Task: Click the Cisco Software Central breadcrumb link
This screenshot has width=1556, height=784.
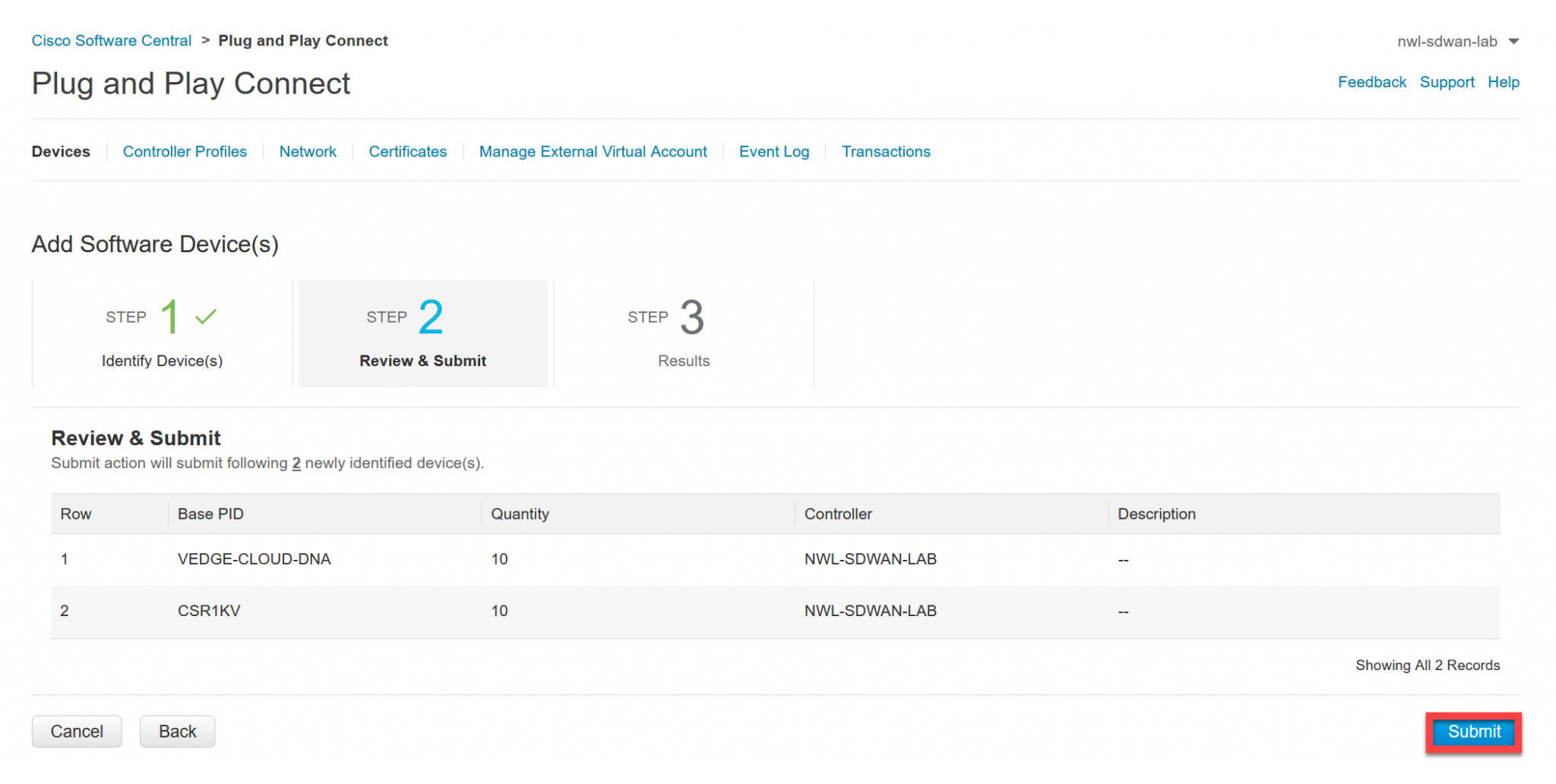Action: pyautogui.click(x=111, y=40)
